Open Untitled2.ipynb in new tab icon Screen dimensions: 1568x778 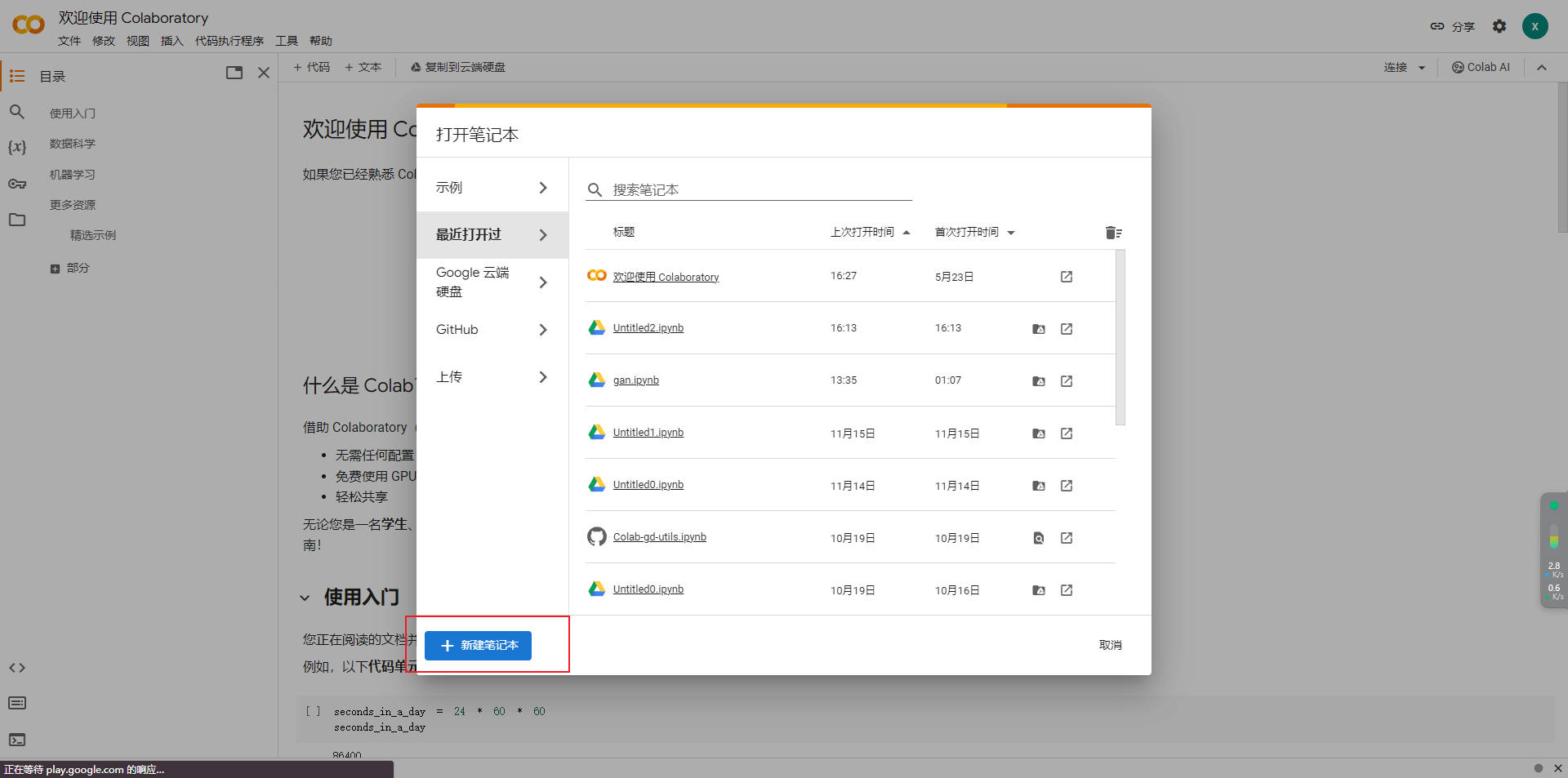click(1067, 329)
